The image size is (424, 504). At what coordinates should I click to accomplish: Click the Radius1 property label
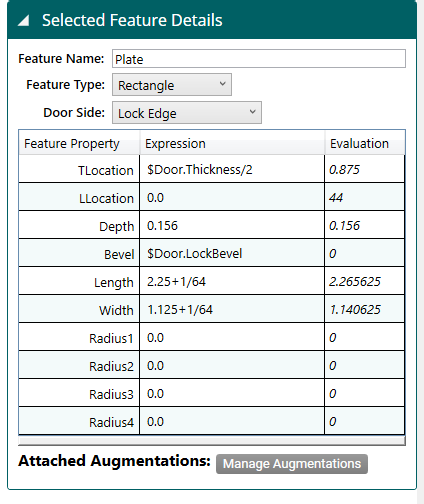click(111, 339)
